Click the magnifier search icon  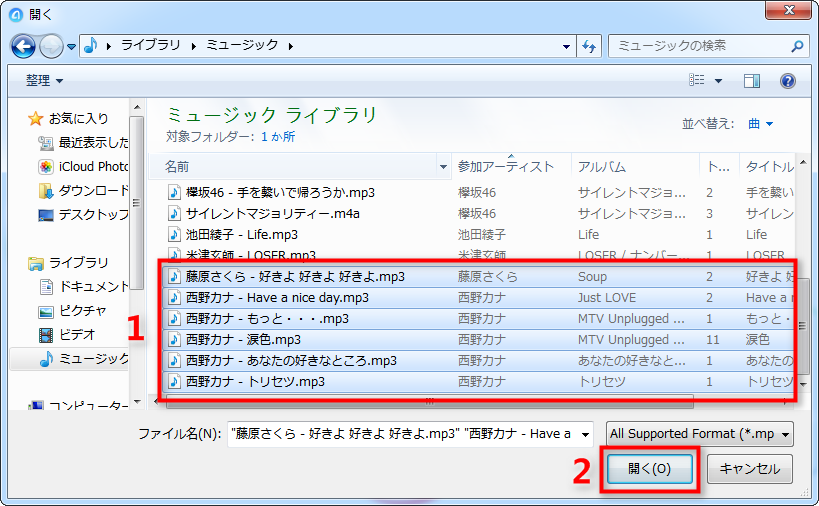[x=797, y=46]
